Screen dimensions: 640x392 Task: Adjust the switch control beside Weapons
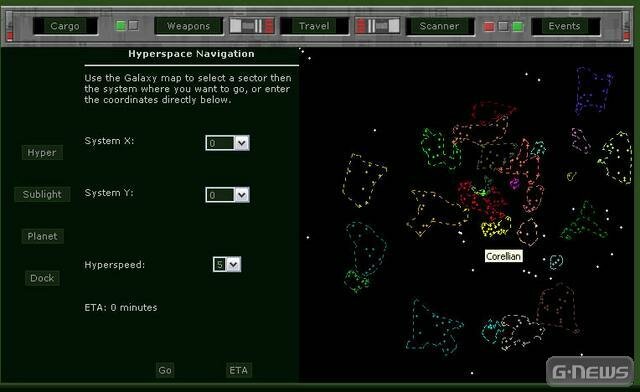[x=251, y=26]
